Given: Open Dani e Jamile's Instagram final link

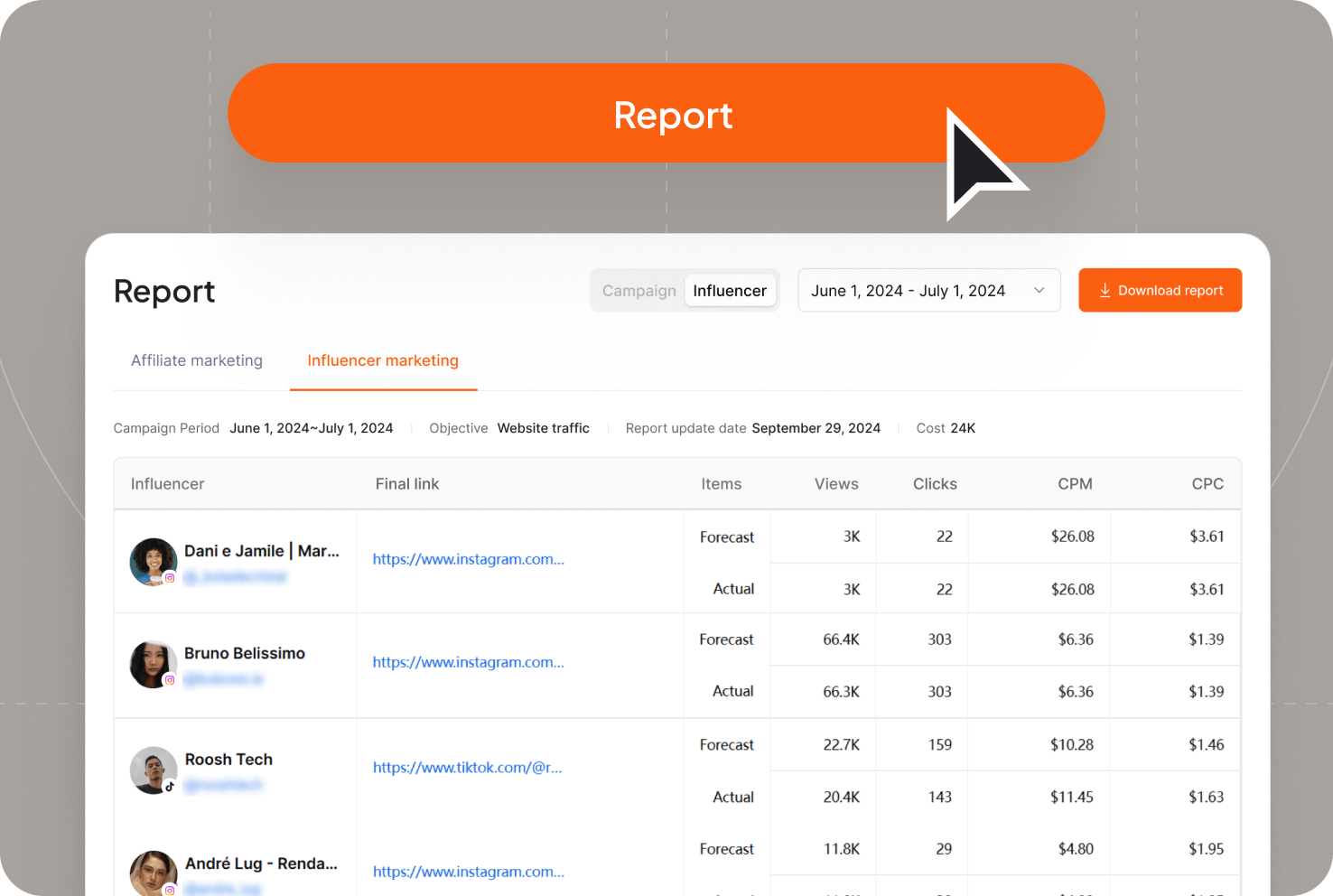Looking at the screenshot, I should coord(469,559).
